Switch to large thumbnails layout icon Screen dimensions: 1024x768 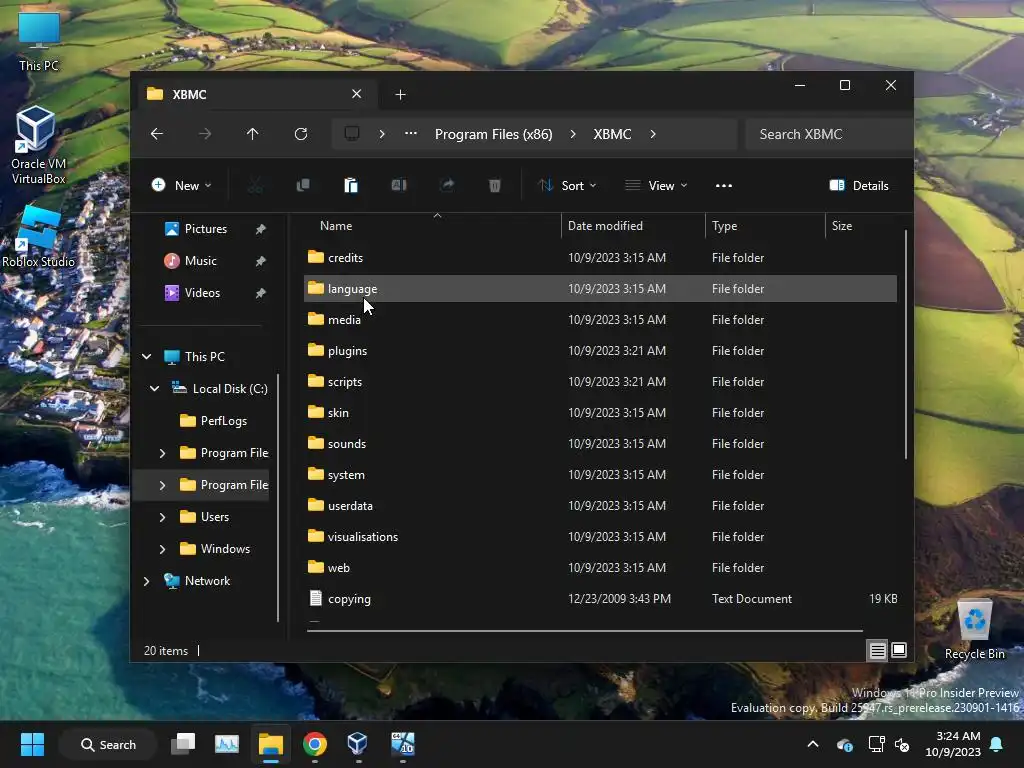pos(899,650)
